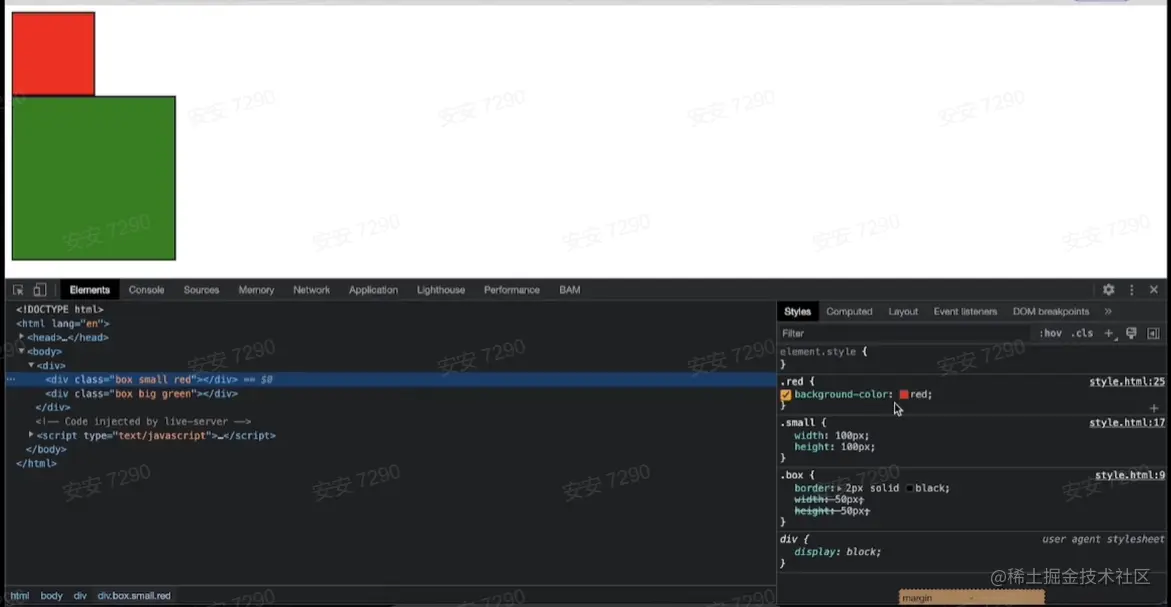The height and width of the screenshot is (607, 1171).
Task: Open the Network tab
Action: (311, 290)
